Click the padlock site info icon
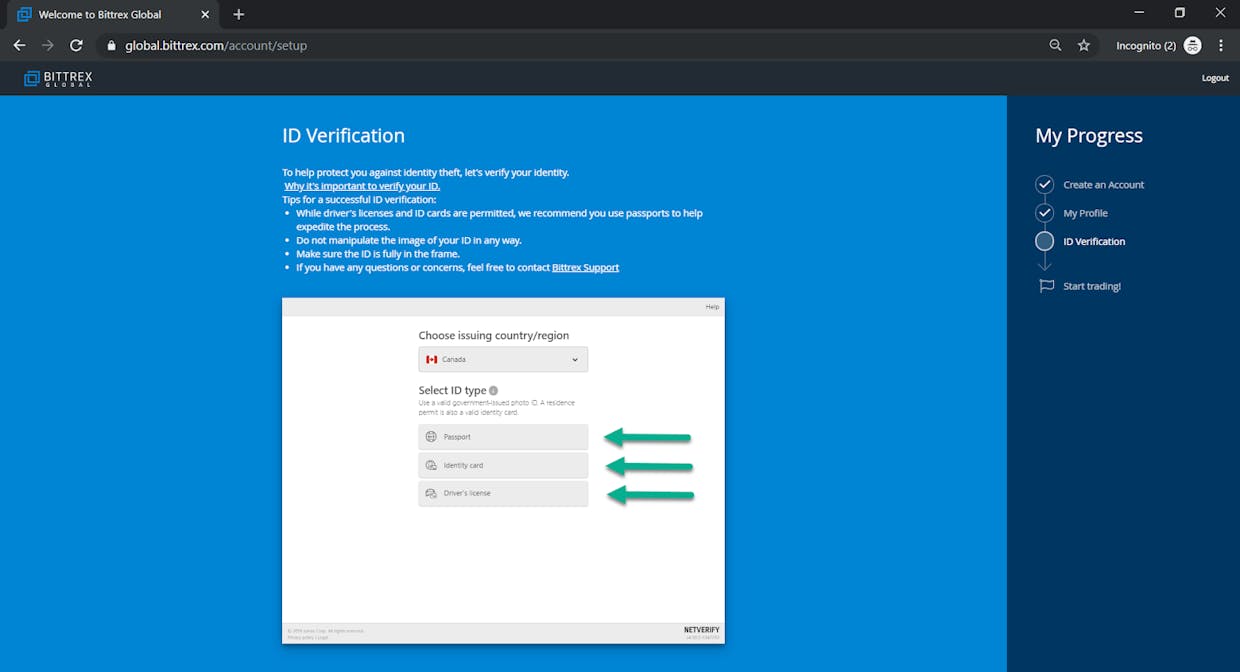The width and height of the screenshot is (1240, 672). pyautogui.click(x=111, y=45)
